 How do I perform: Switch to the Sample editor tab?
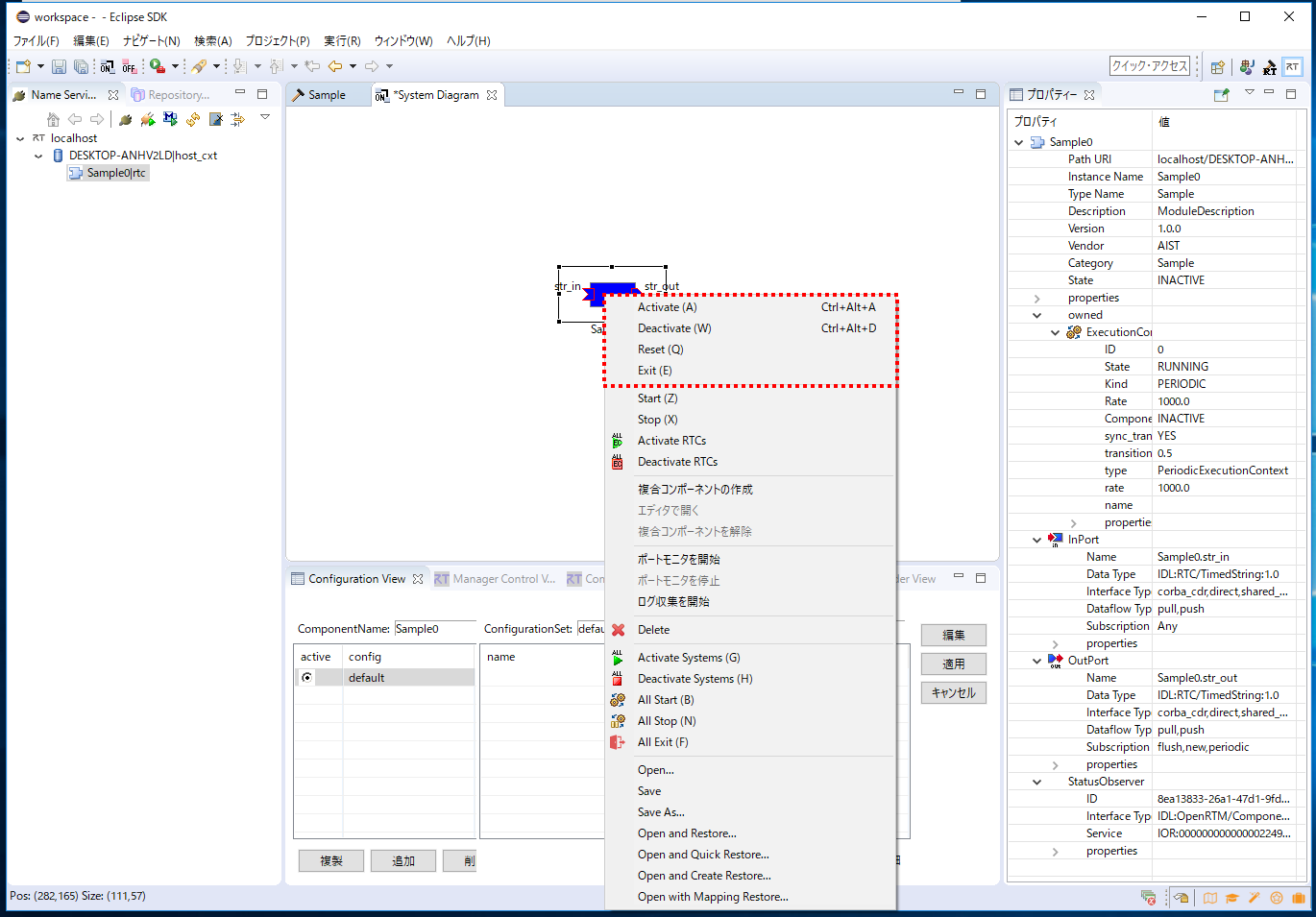(328, 95)
